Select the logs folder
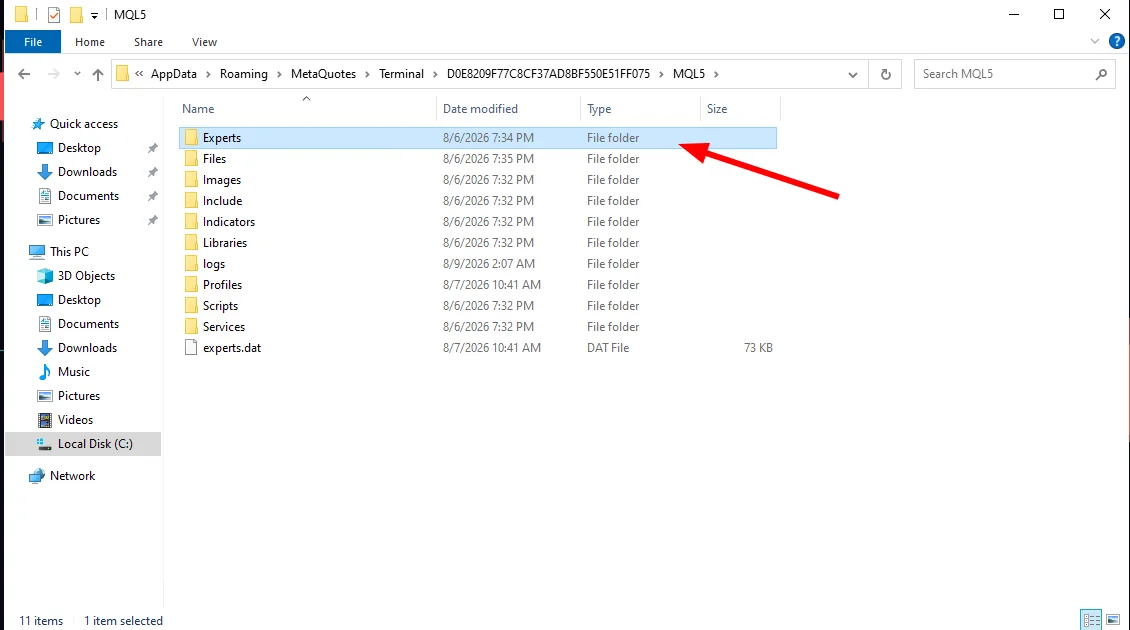The image size is (1130, 630). 478,264
